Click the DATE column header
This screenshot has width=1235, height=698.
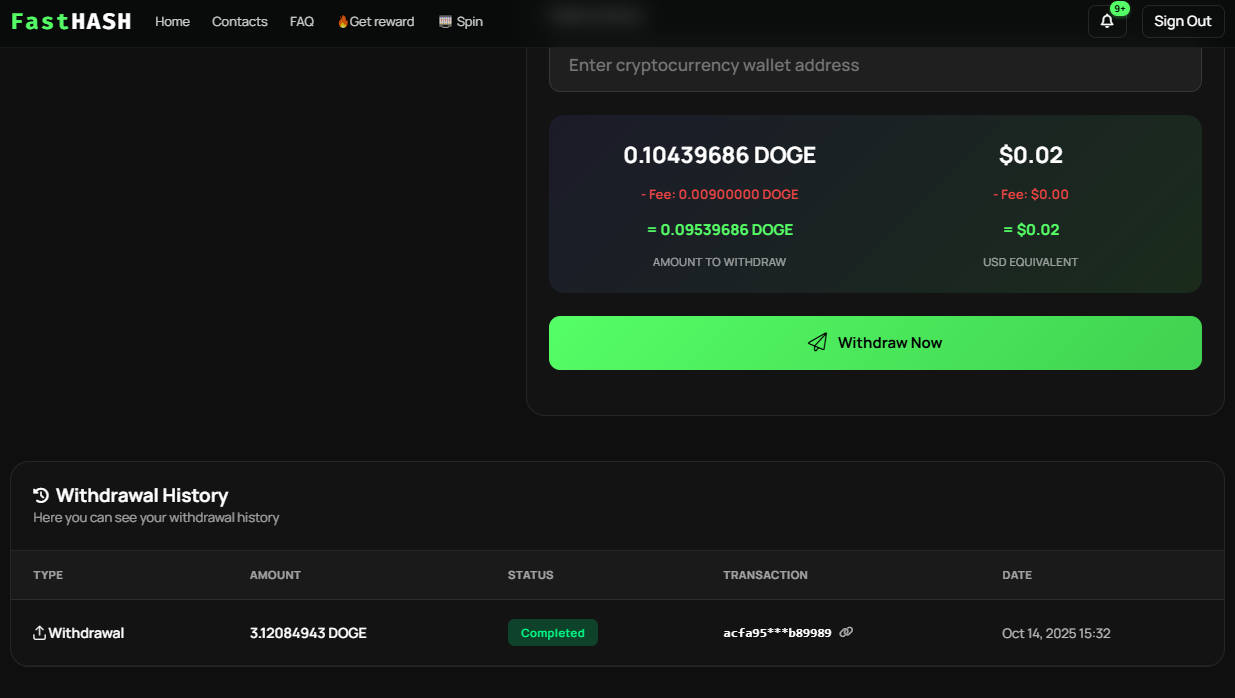pos(1016,575)
